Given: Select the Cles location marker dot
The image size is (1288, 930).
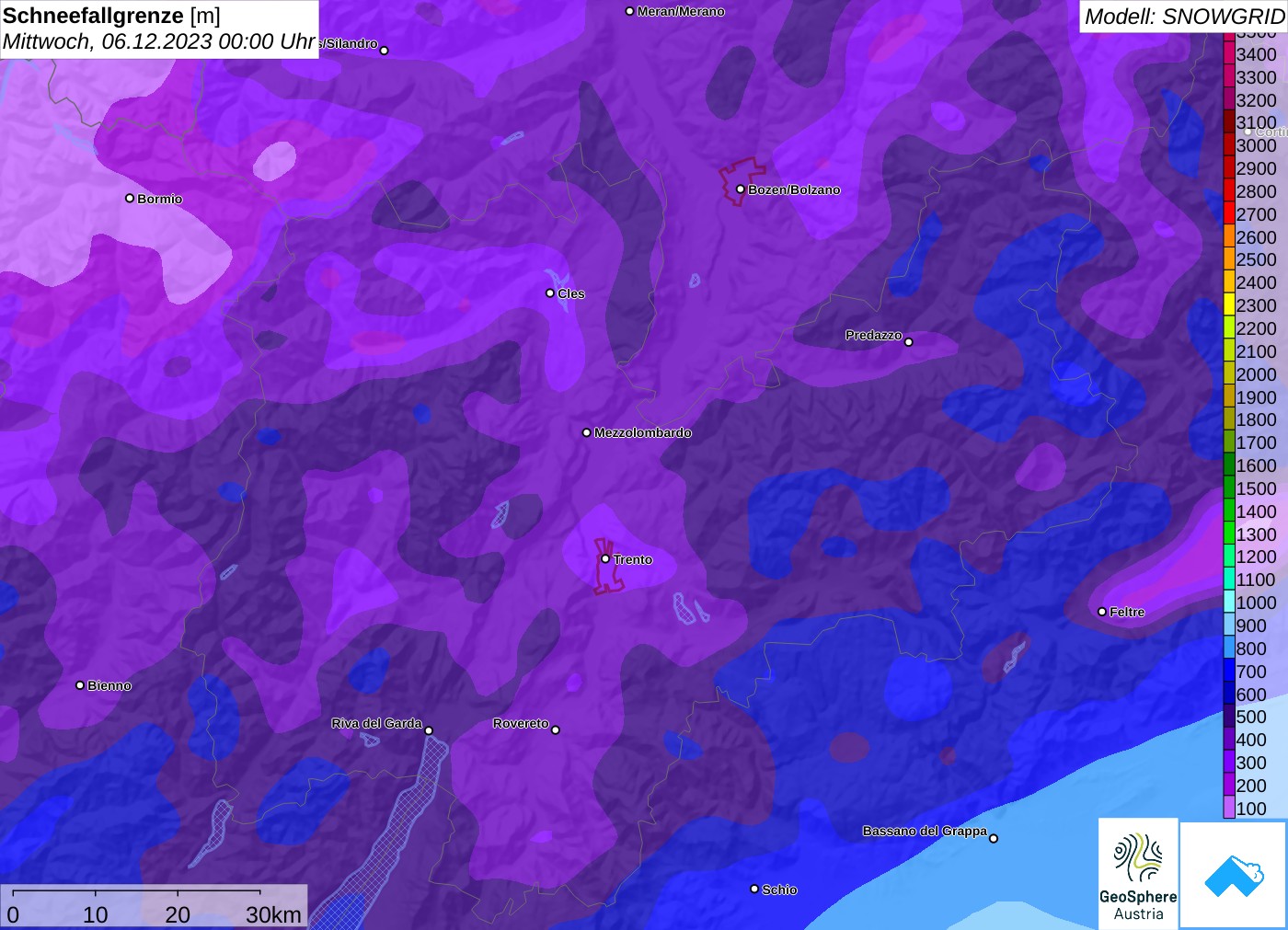Looking at the screenshot, I should pyautogui.click(x=550, y=293).
